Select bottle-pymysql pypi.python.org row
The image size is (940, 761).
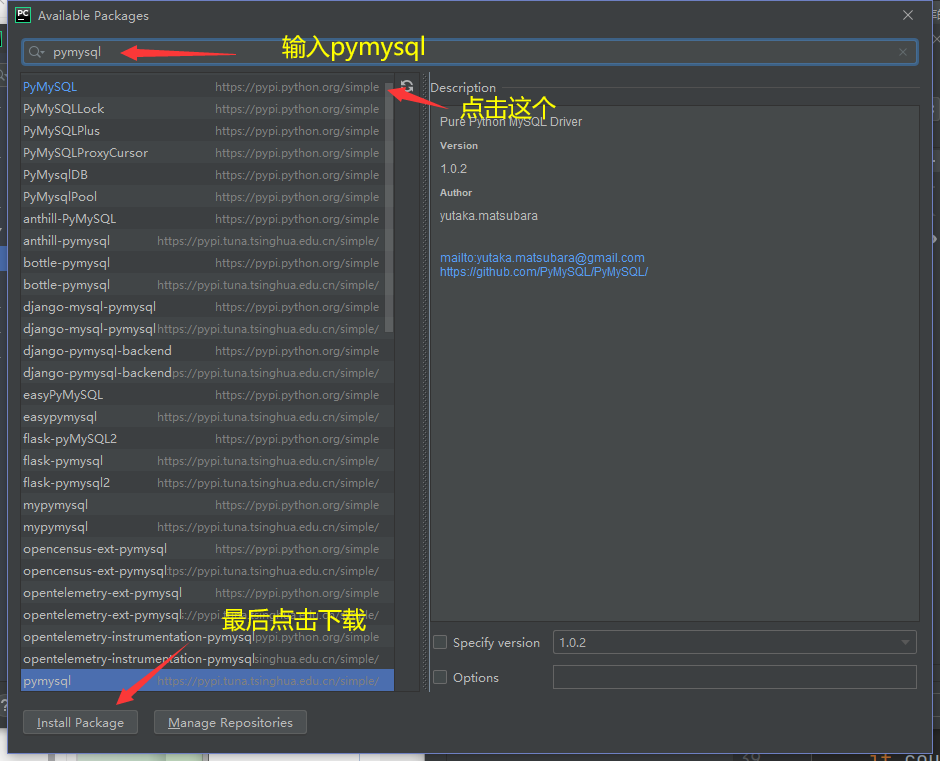click(207, 263)
